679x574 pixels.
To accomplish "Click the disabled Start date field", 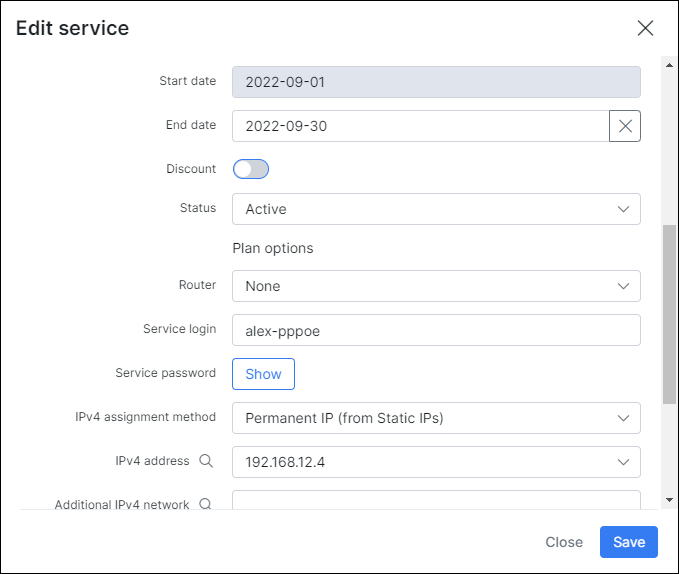I will tap(436, 82).
